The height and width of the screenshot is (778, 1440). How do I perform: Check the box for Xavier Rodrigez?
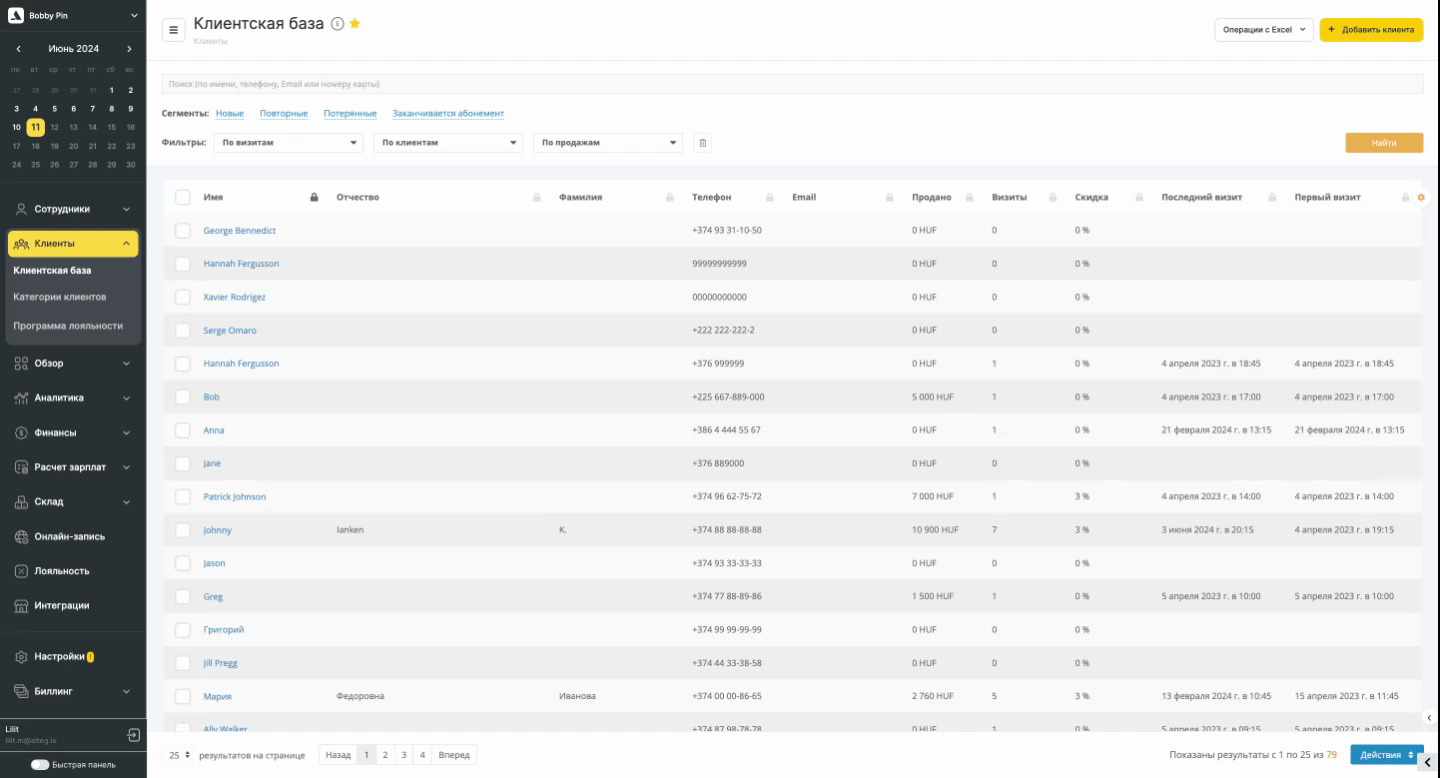[x=182, y=297]
